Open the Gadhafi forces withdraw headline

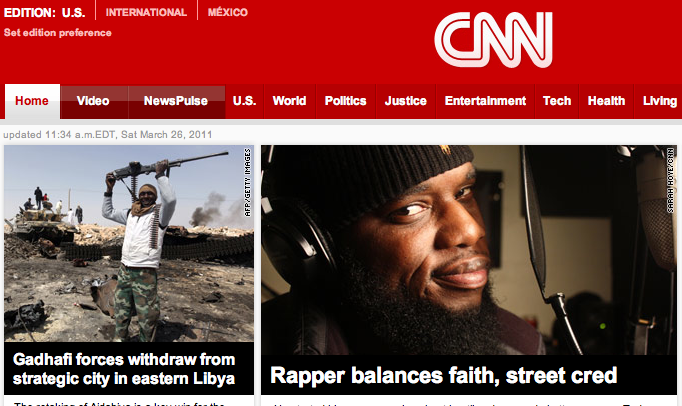(124, 369)
